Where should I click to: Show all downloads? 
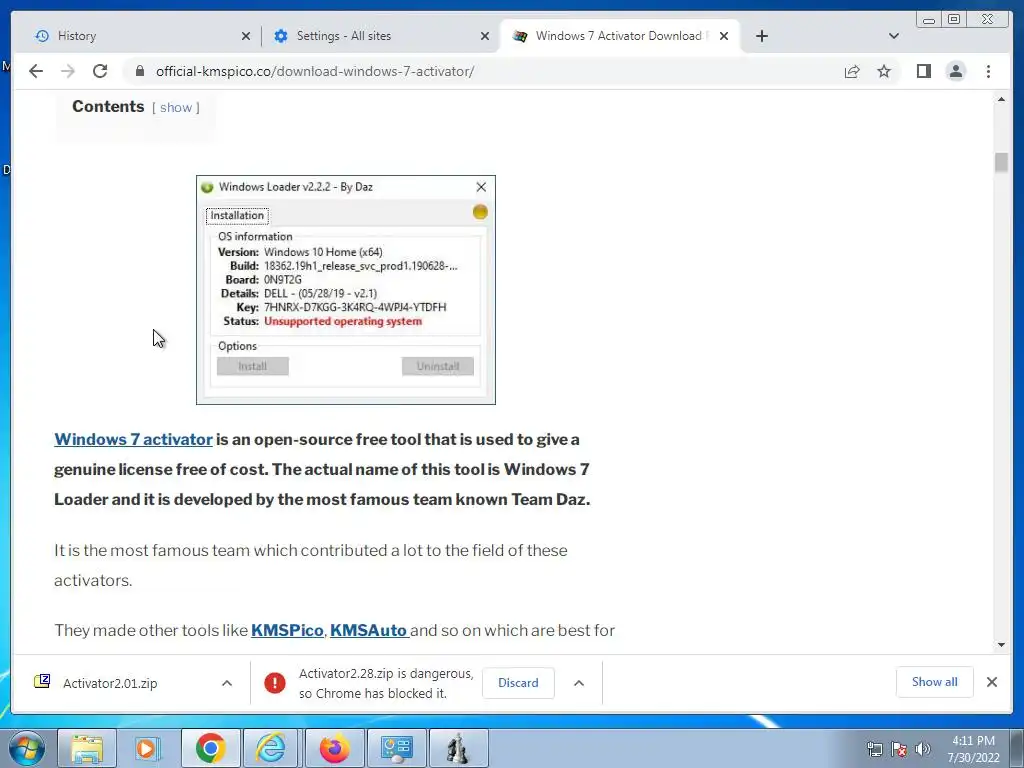(x=935, y=682)
